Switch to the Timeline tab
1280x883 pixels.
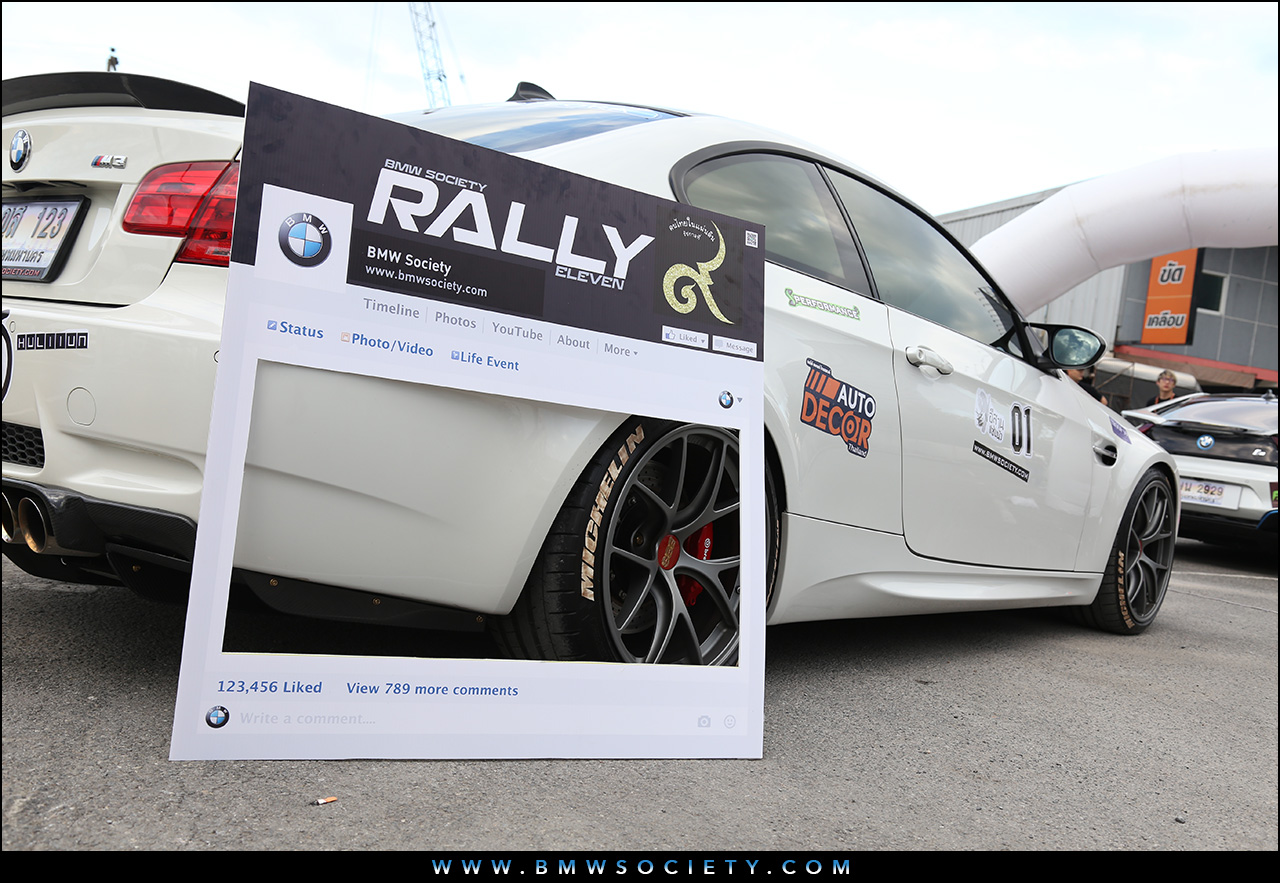coord(391,308)
